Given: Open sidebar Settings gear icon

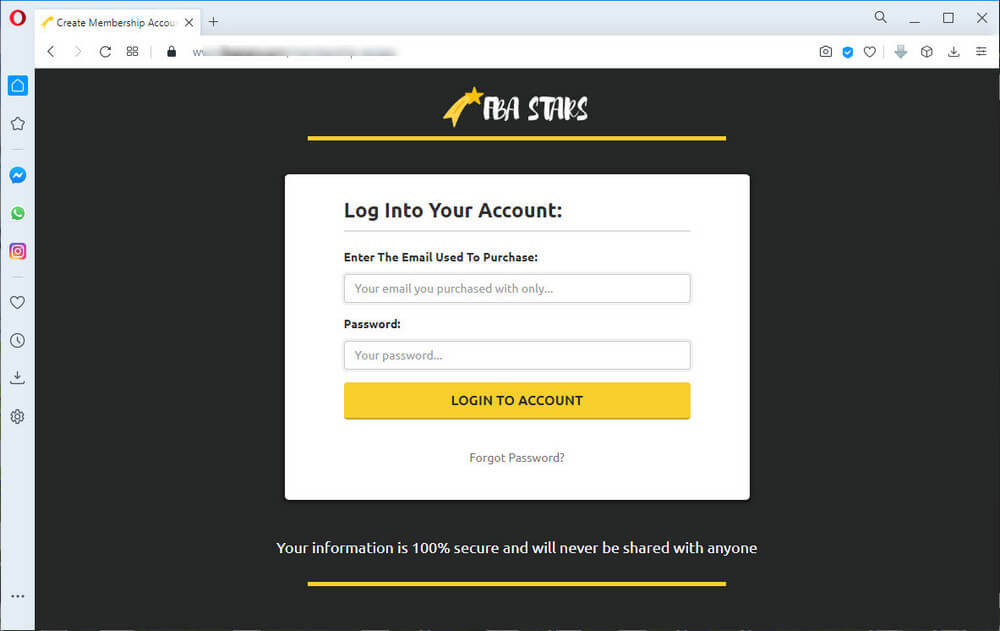Looking at the screenshot, I should [18, 417].
